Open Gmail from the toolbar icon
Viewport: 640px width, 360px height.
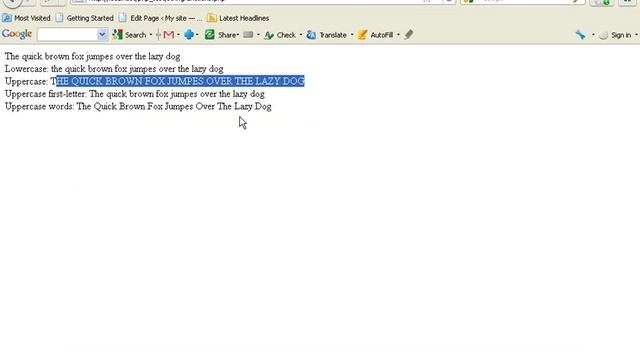(169, 35)
